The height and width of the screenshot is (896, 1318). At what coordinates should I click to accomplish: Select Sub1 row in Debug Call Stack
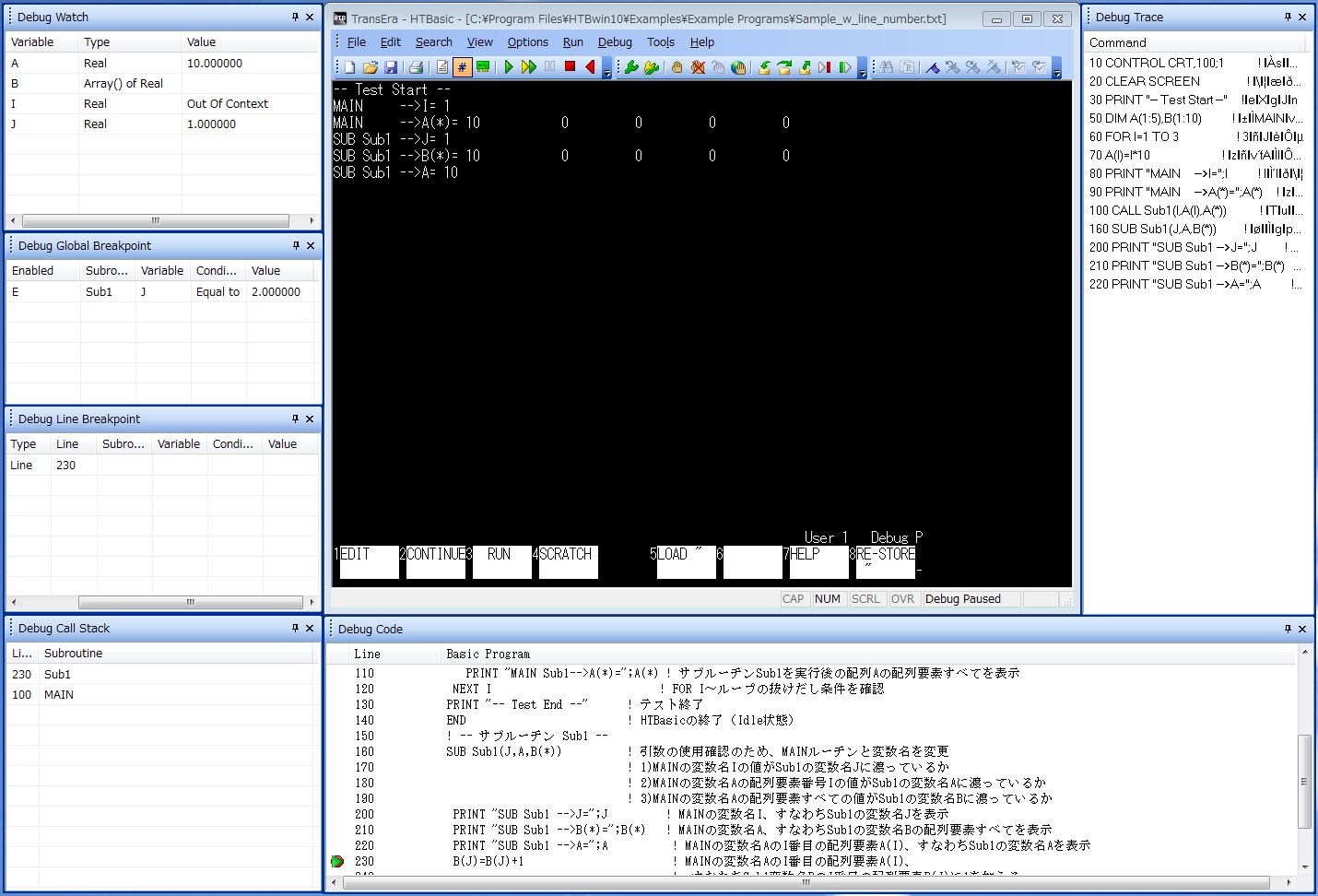tap(163, 674)
